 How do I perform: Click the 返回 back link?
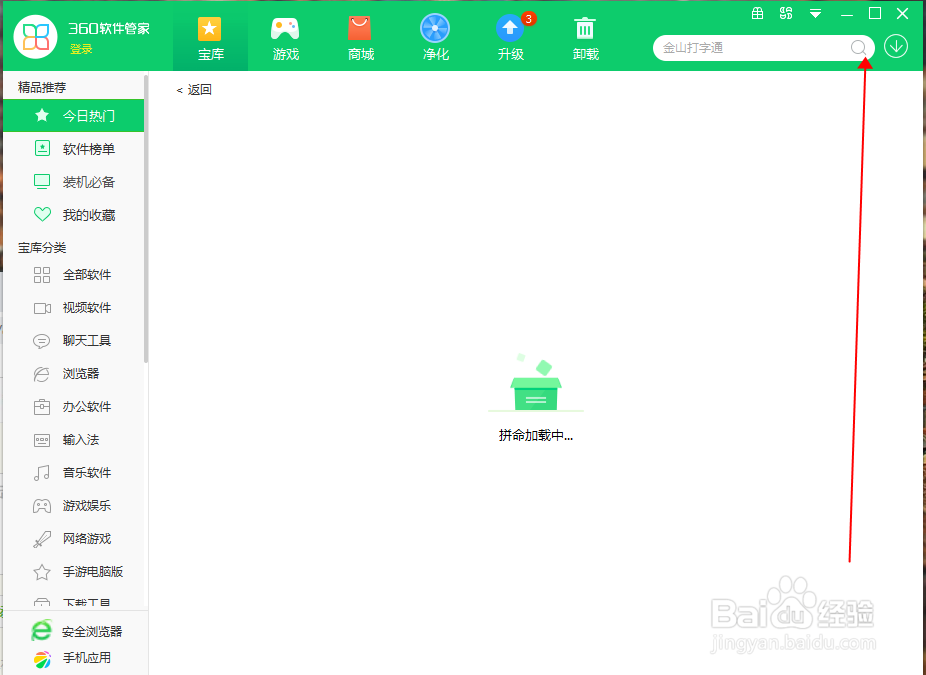coord(194,90)
